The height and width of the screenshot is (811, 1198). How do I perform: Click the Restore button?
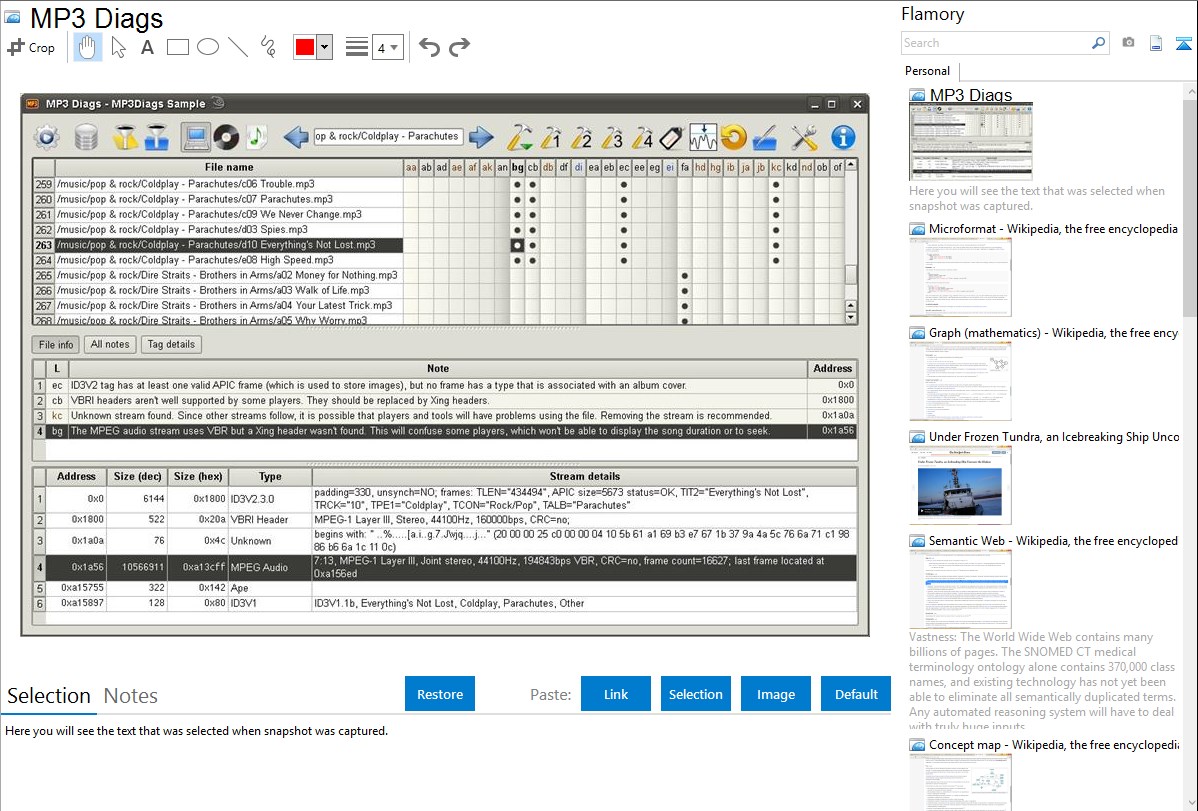[440, 694]
